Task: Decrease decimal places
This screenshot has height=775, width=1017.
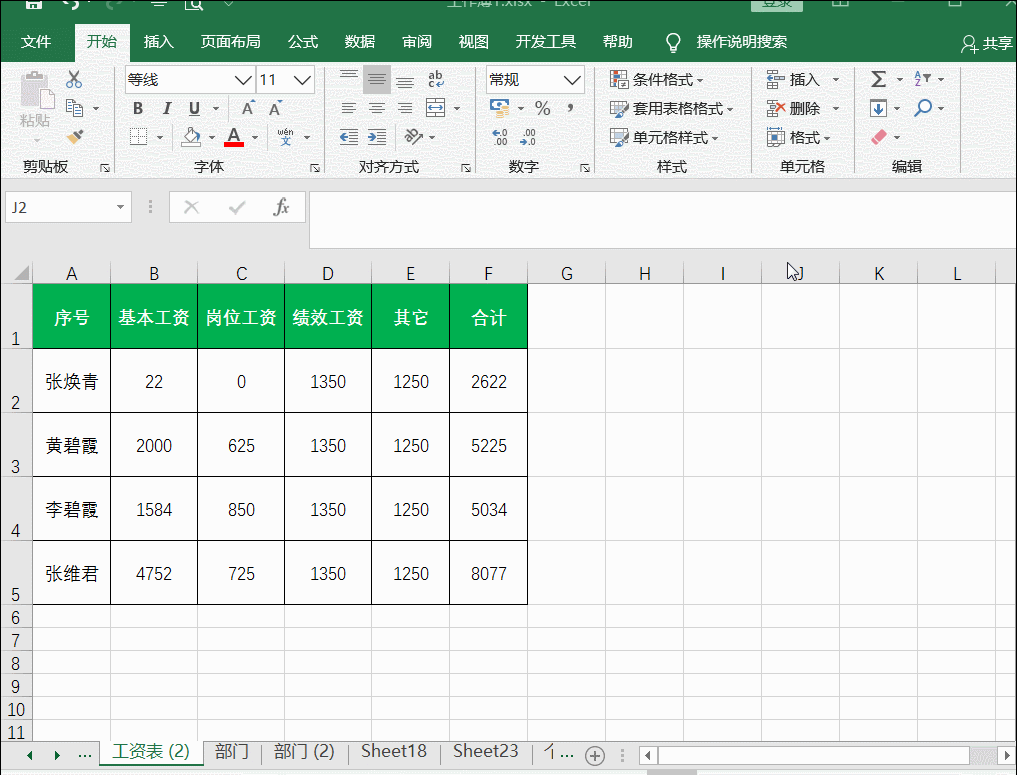Action: [528, 137]
